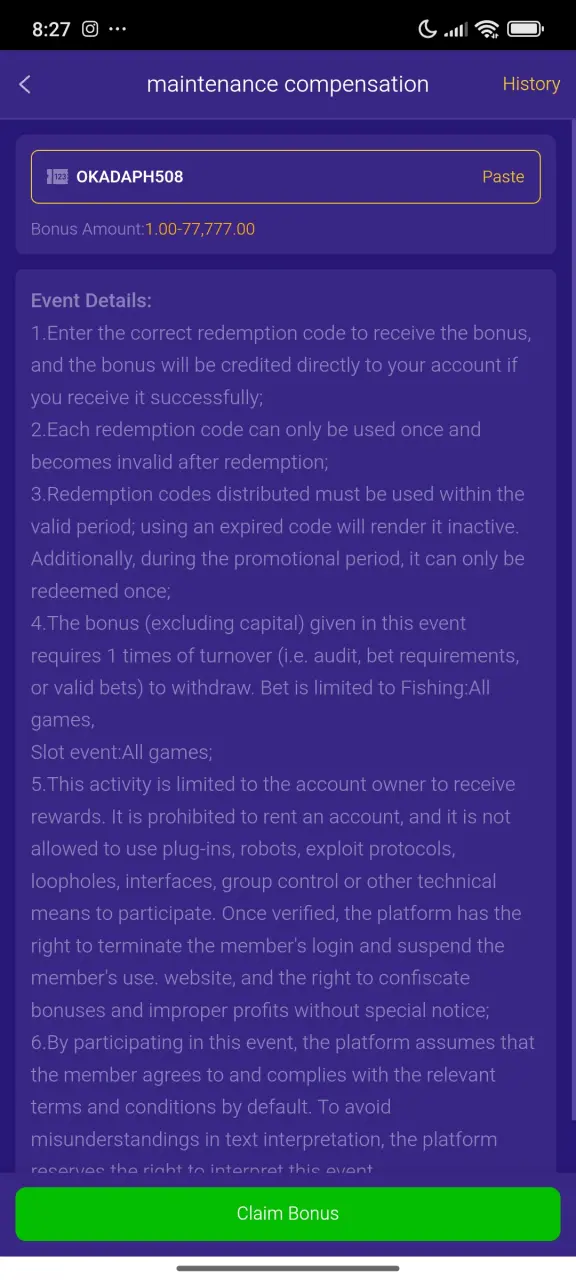Paste a code with the Paste button

click(x=503, y=177)
